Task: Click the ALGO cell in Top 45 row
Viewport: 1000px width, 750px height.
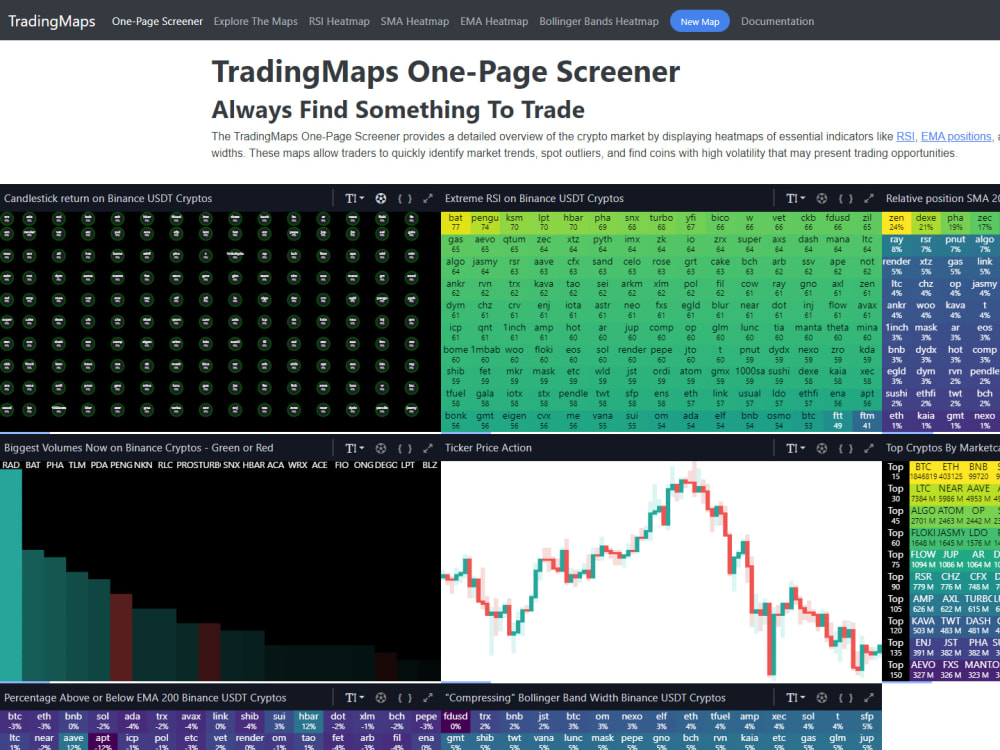Action: click(x=923, y=515)
